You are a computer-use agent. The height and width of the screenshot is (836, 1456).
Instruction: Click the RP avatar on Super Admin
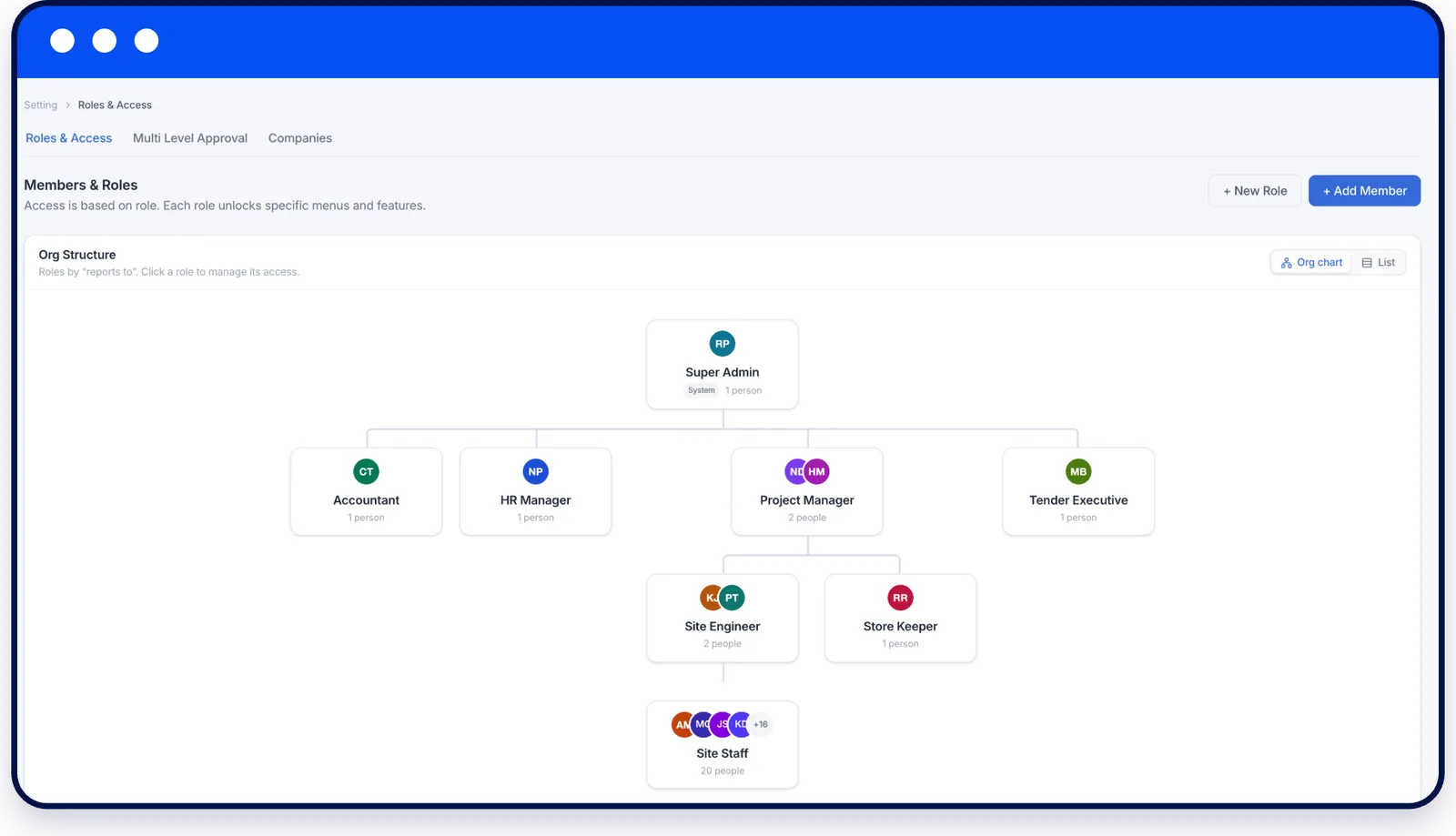722,344
